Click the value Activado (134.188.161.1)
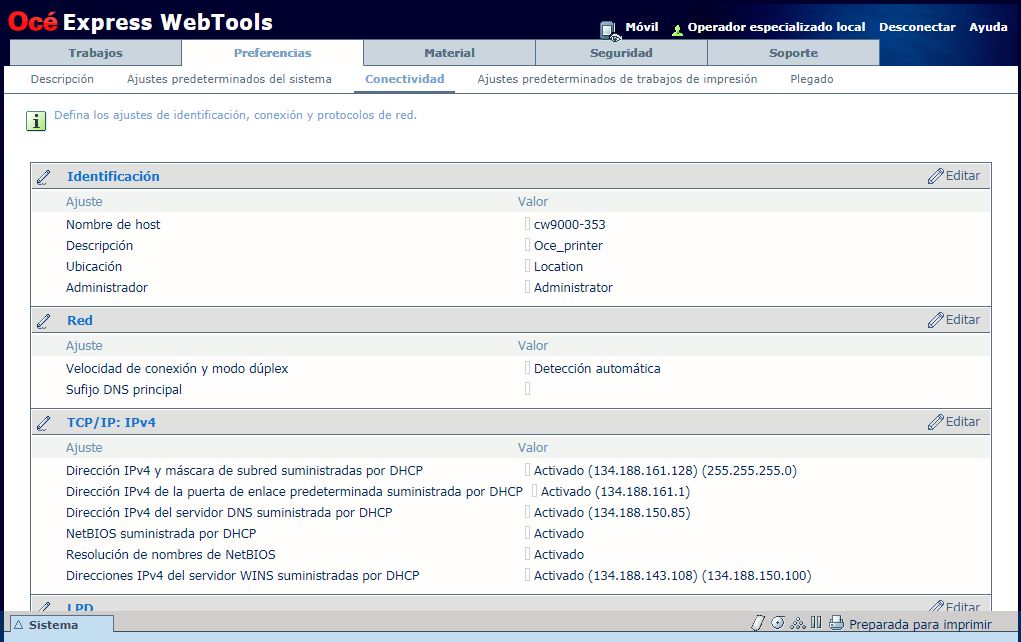The width and height of the screenshot is (1021, 642). [x=615, y=492]
